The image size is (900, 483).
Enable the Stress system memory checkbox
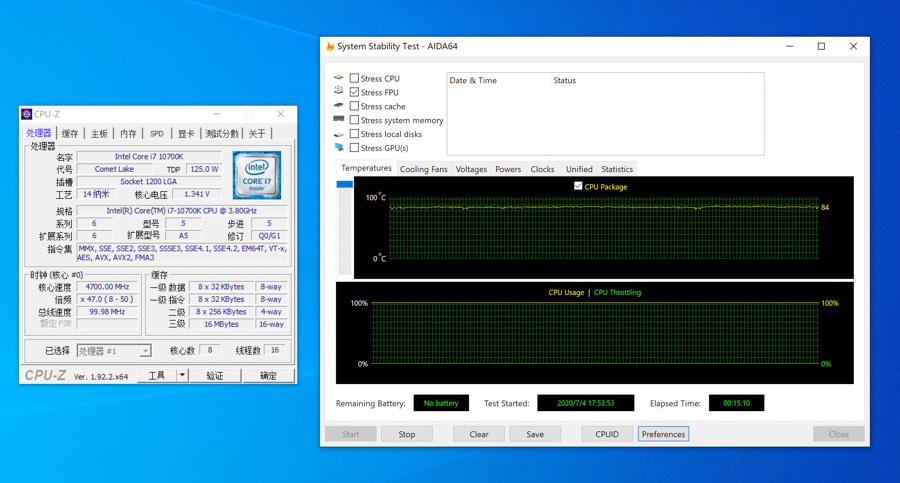(x=354, y=119)
